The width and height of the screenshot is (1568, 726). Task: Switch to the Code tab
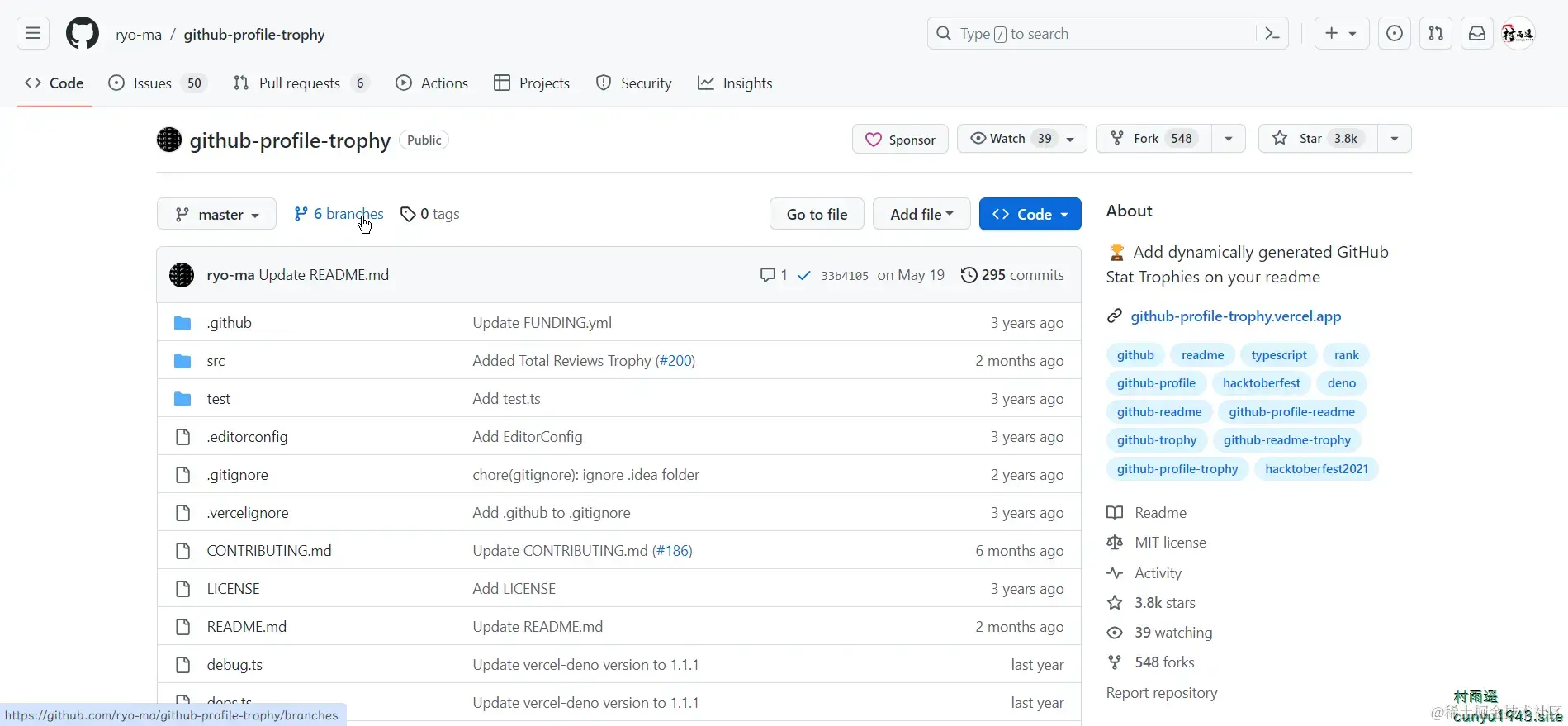pyautogui.click(x=54, y=83)
